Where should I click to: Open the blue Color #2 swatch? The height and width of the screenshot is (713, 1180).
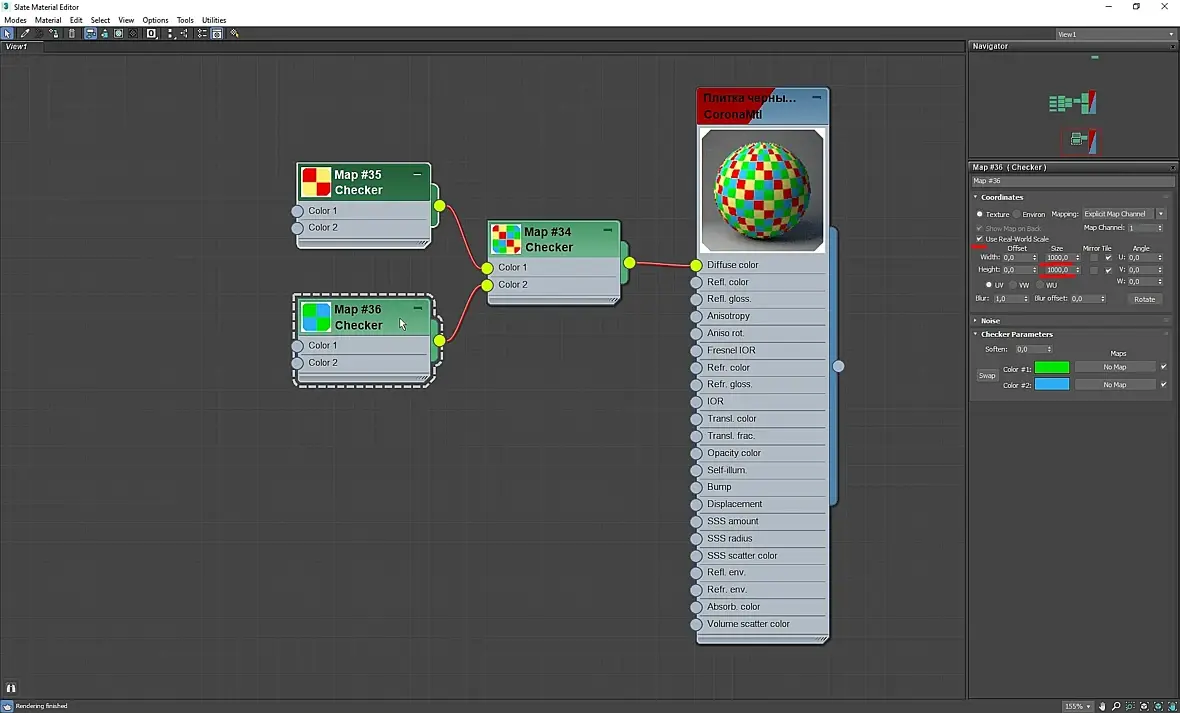1051,384
